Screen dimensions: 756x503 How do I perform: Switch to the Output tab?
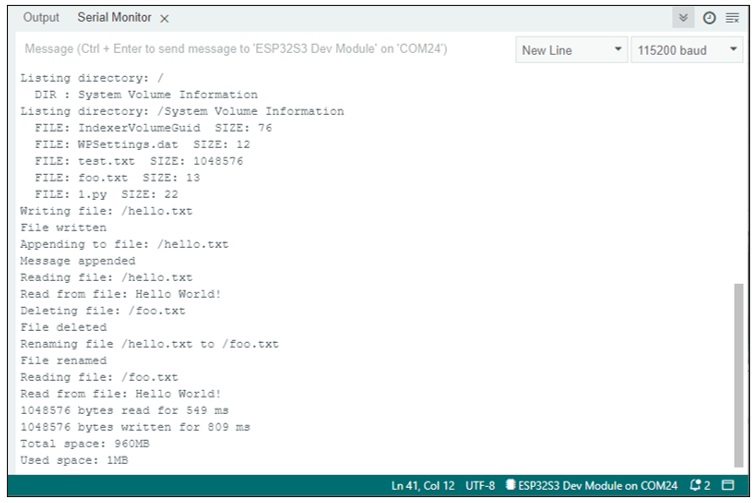(x=41, y=18)
